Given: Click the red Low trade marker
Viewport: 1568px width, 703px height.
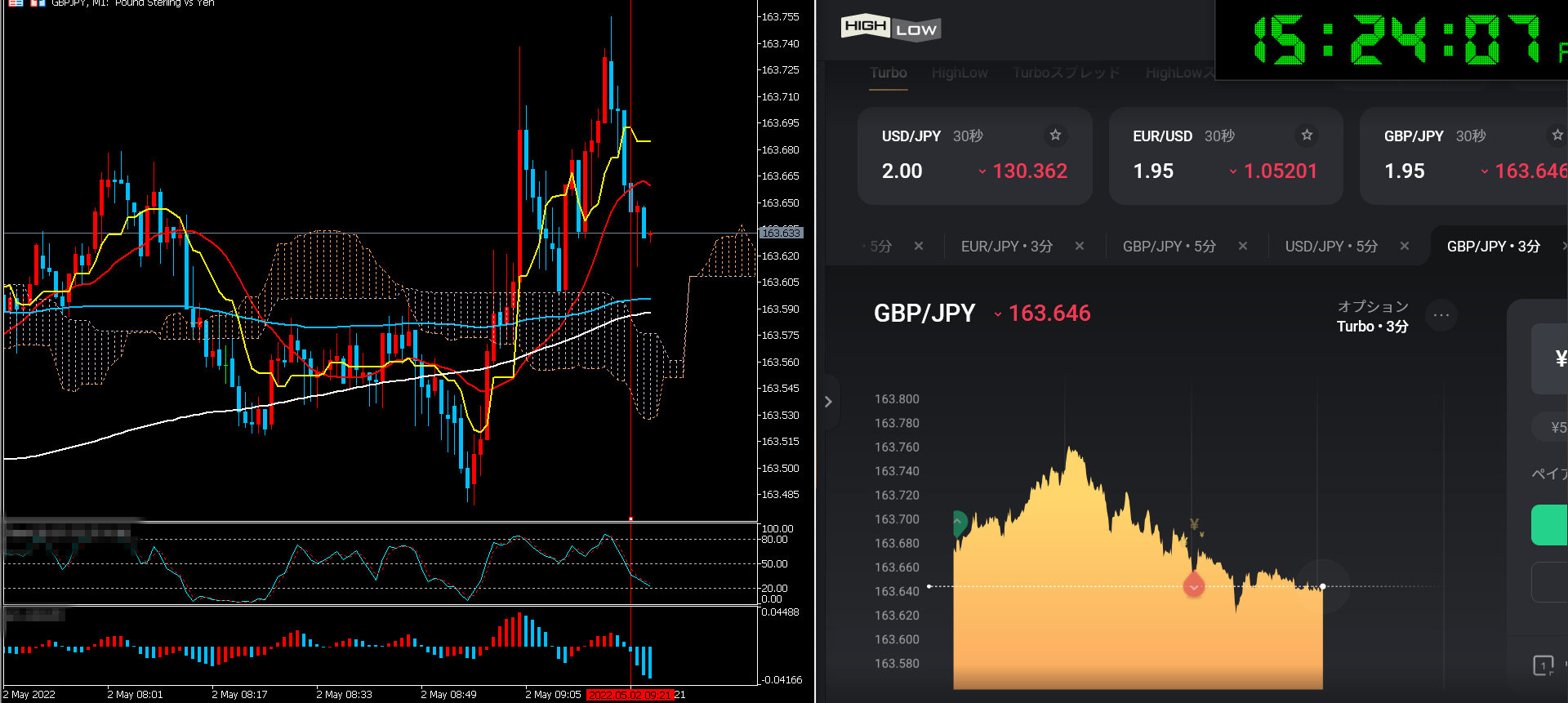Looking at the screenshot, I should (x=1194, y=586).
